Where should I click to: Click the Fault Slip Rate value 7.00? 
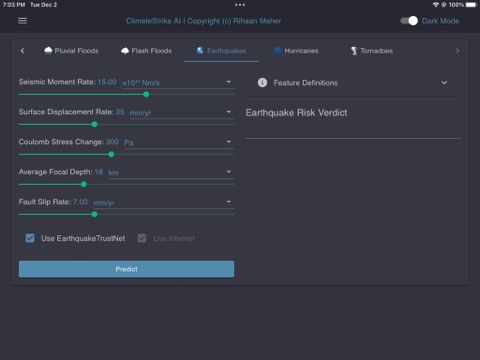point(80,202)
